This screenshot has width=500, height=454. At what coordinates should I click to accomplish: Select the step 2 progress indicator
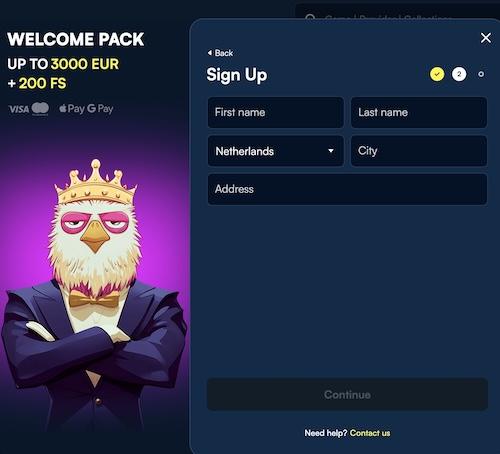click(x=459, y=74)
